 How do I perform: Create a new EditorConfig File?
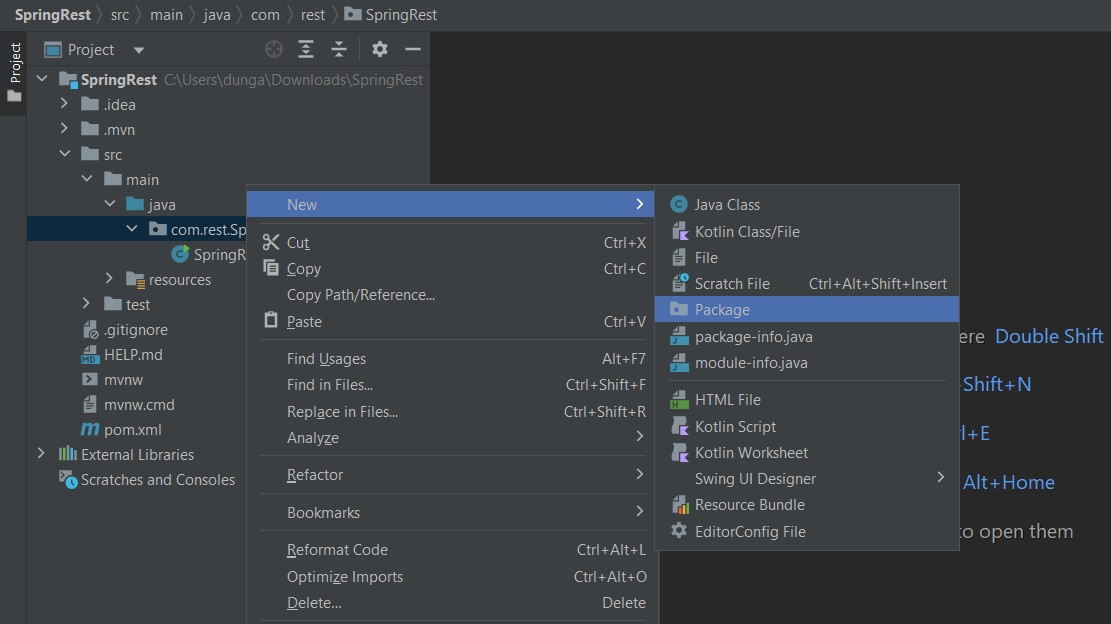pos(807,531)
